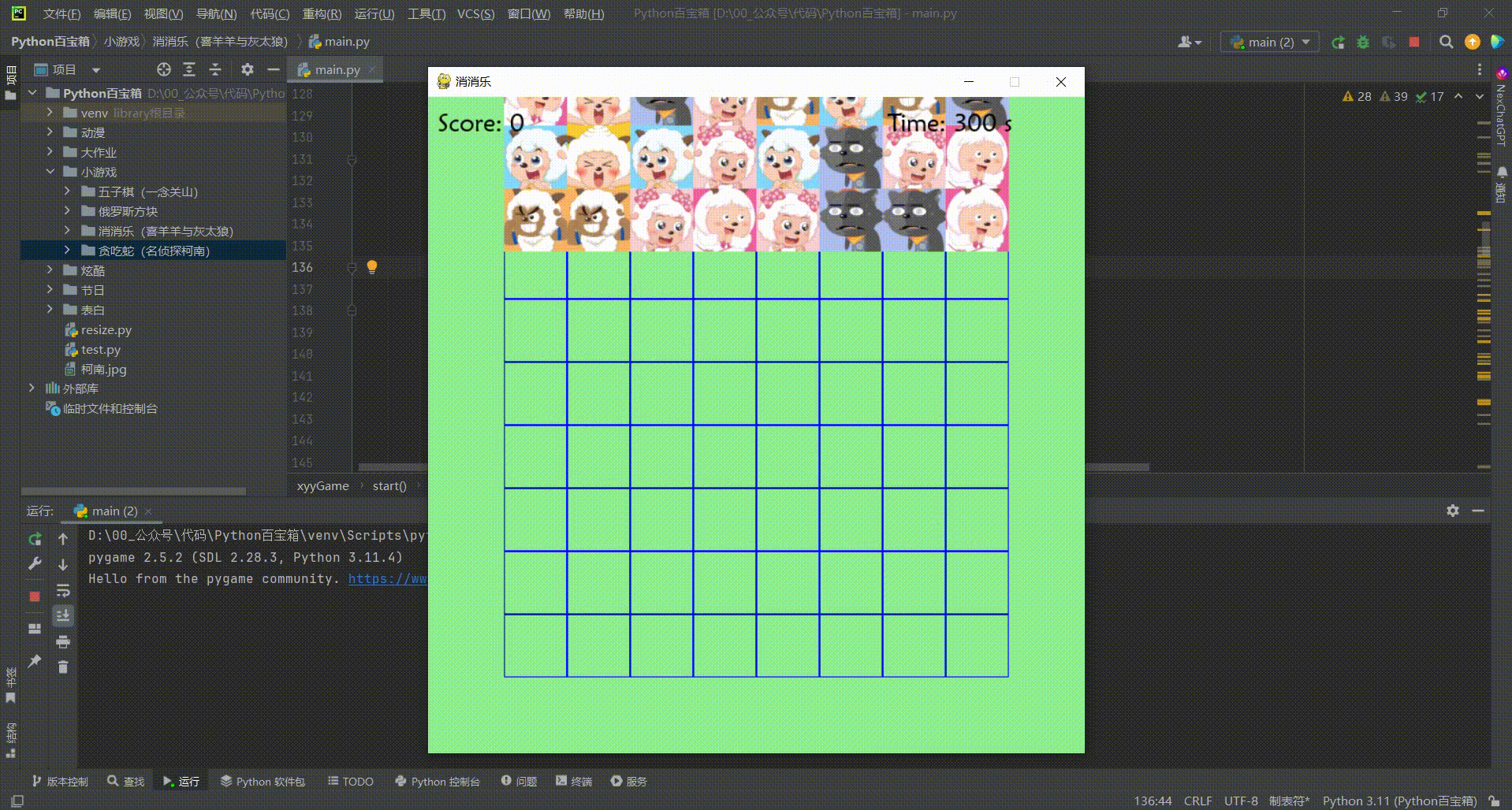
Task: Toggle pin tab in the Run panel
Action: click(x=35, y=661)
